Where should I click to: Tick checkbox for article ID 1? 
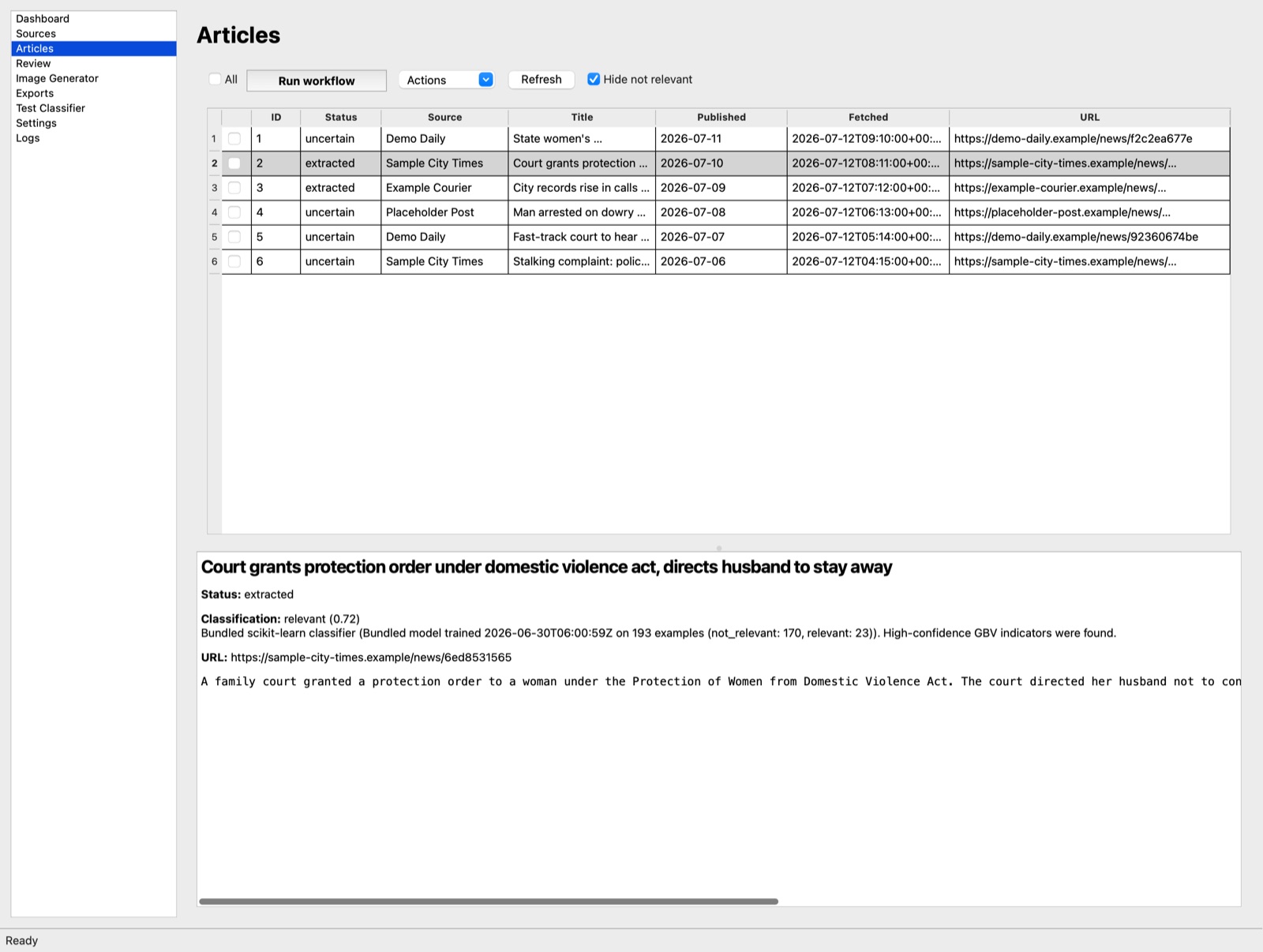coord(234,139)
